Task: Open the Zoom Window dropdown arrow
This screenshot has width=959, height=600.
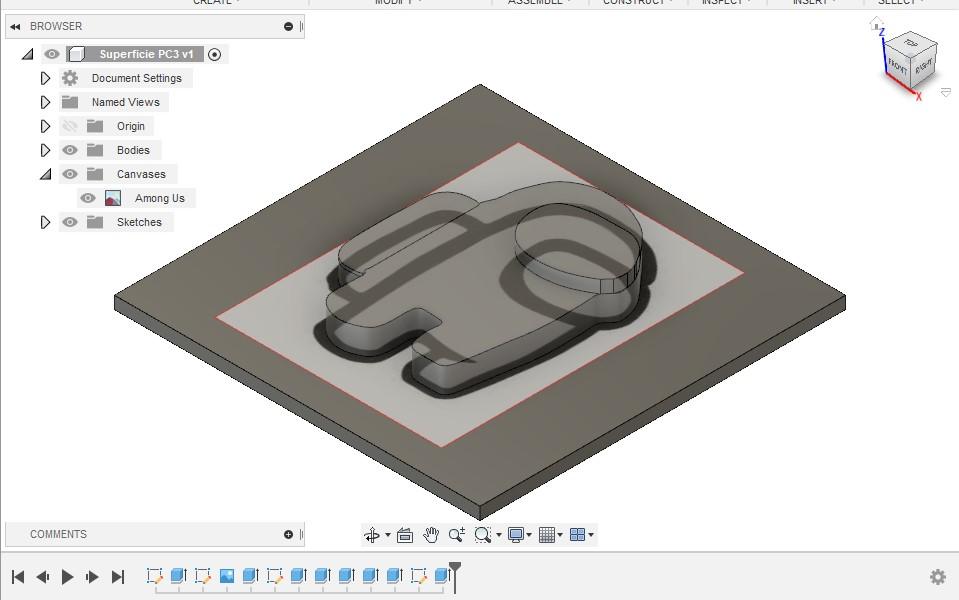Action: (499, 535)
